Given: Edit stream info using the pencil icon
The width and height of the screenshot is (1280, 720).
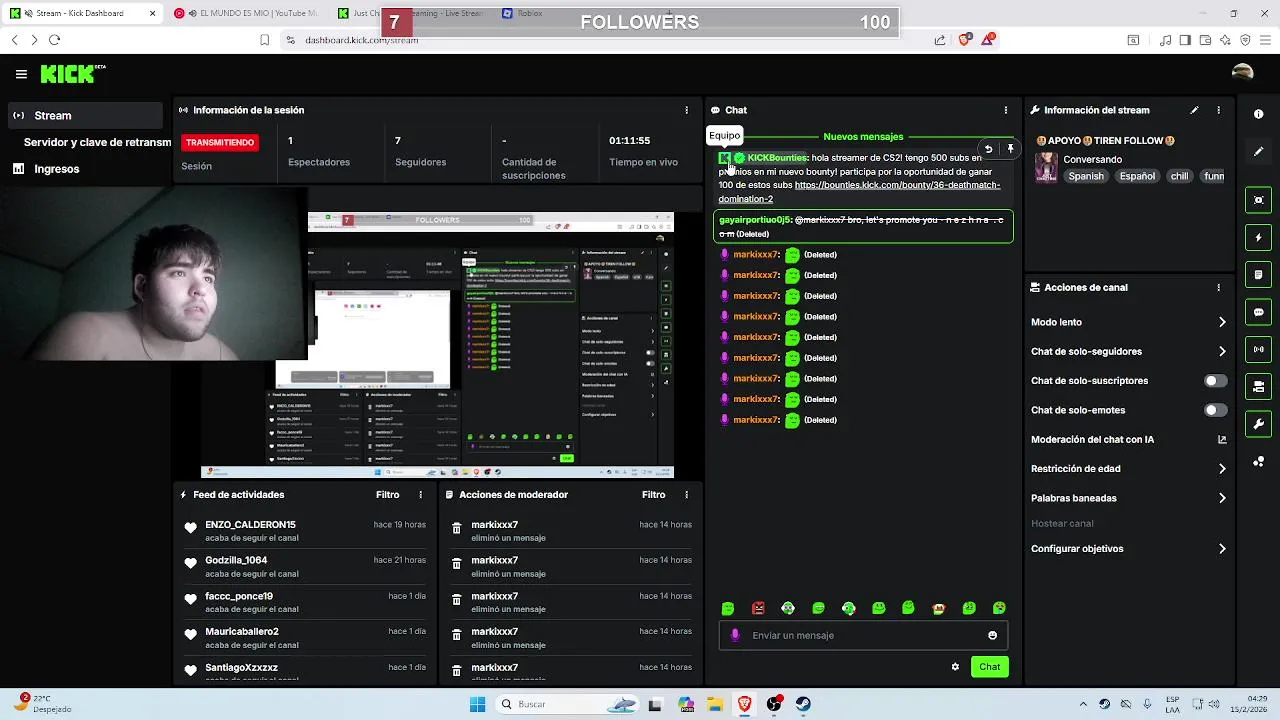Looking at the screenshot, I should (1194, 110).
